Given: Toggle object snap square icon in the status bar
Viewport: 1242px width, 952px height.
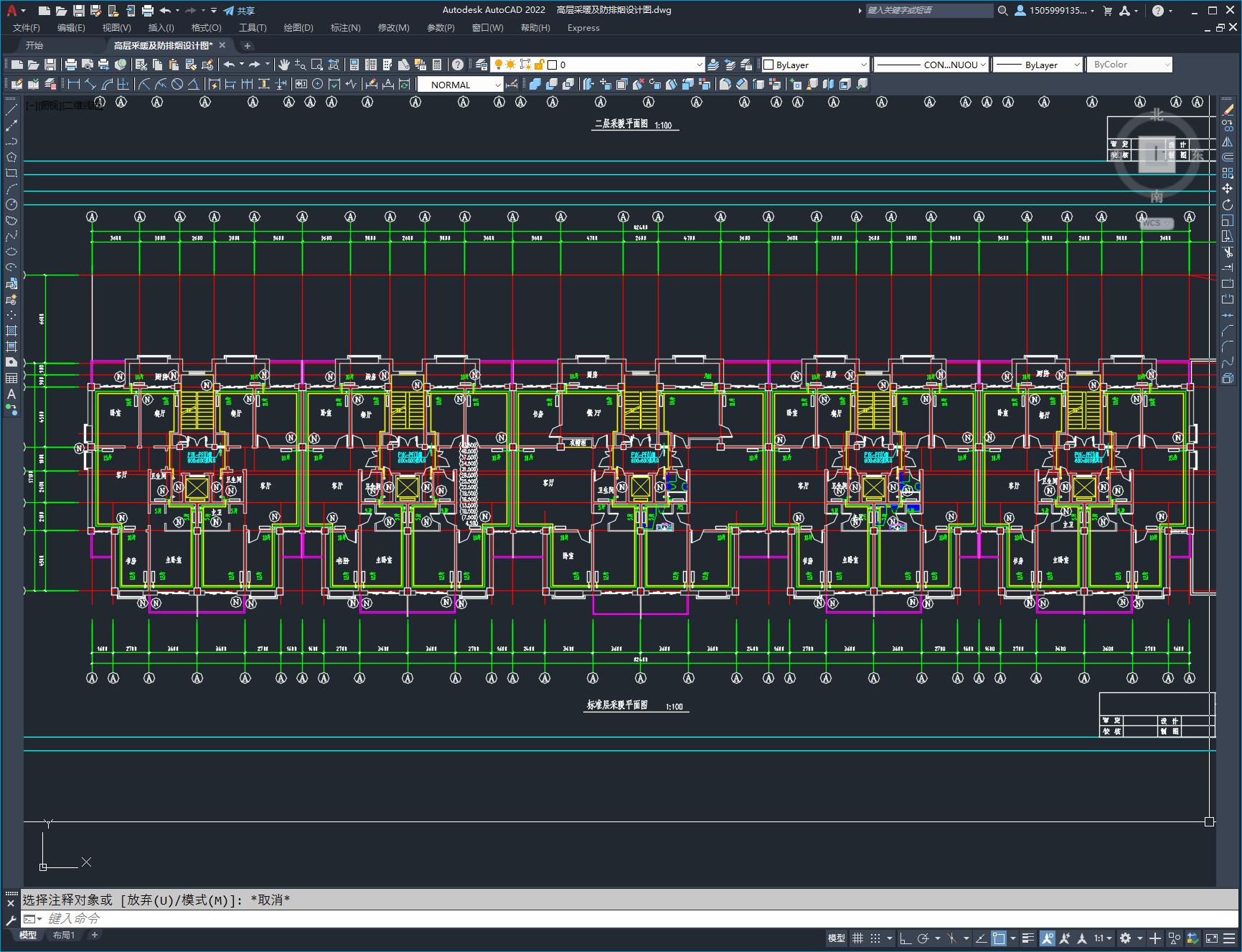Looking at the screenshot, I should 999,938.
